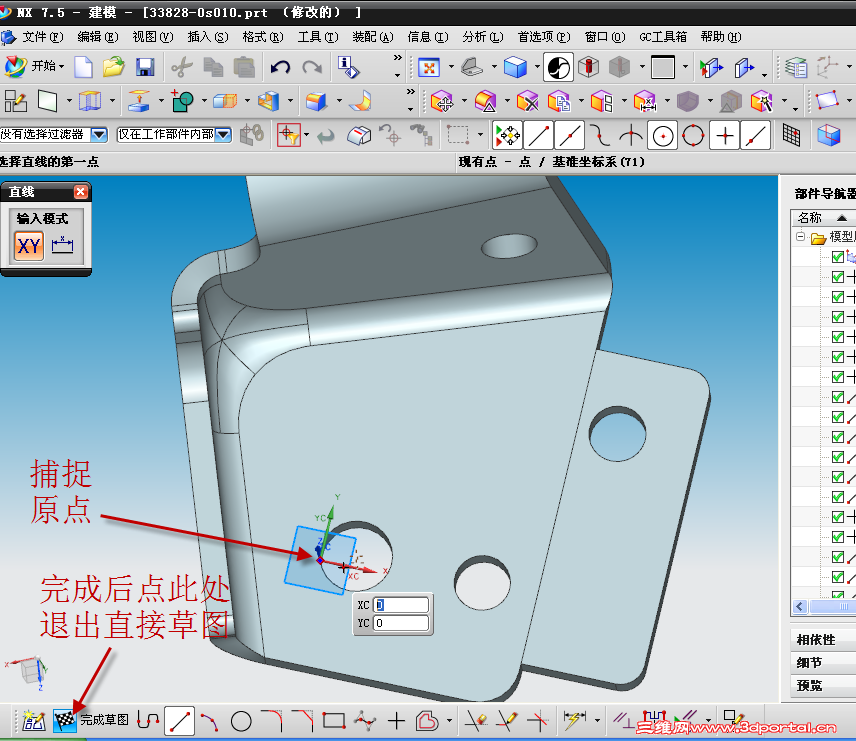Toggle the quadrant point snap icon
Screen dimensions: 856x741
tap(694, 135)
